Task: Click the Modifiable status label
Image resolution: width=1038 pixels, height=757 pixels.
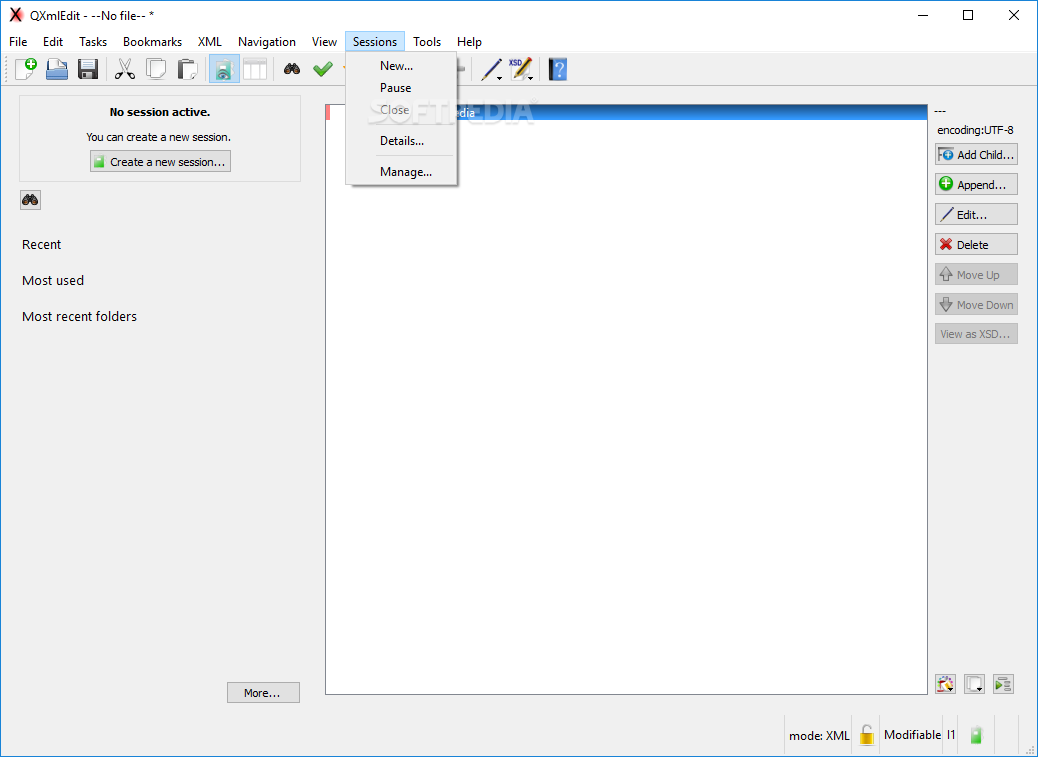Action: coord(912,735)
